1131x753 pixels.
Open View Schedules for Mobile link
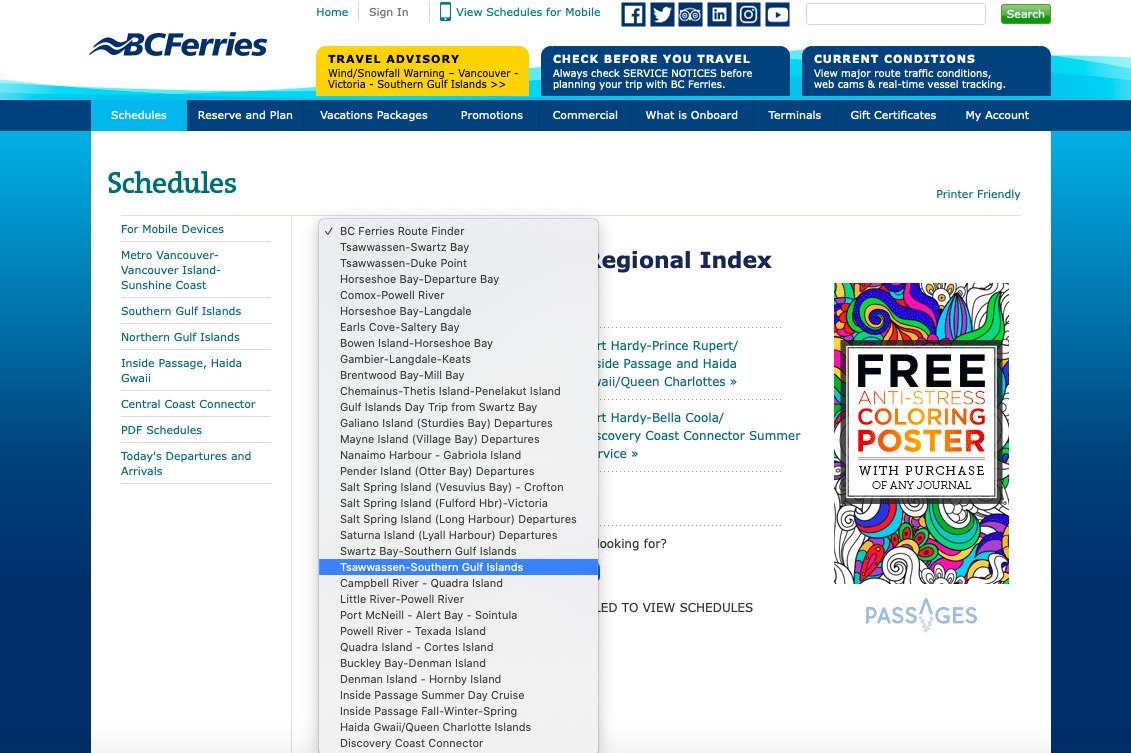tap(528, 12)
